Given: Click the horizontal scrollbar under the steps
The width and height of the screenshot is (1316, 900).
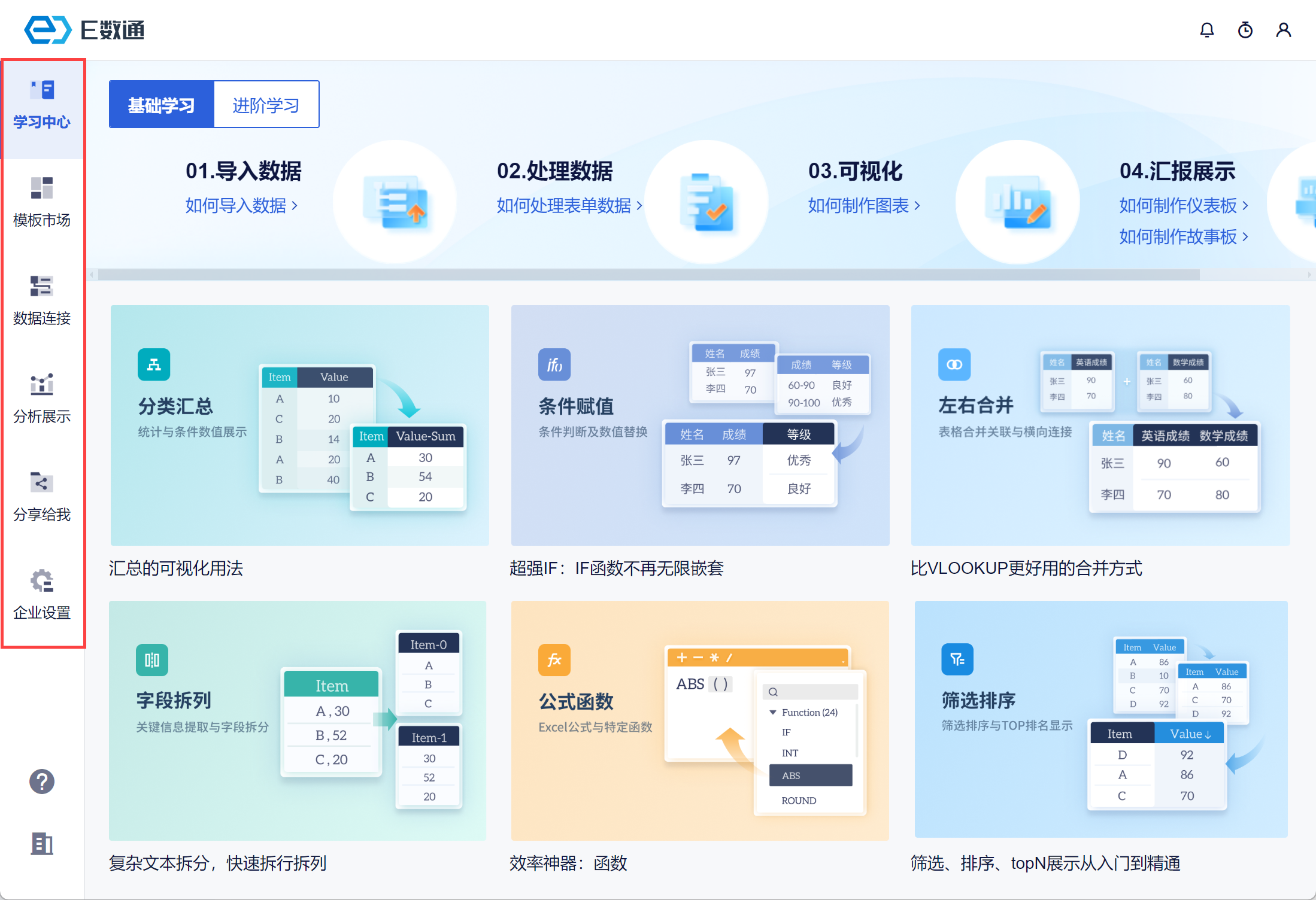Looking at the screenshot, I should [x=648, y=275].
